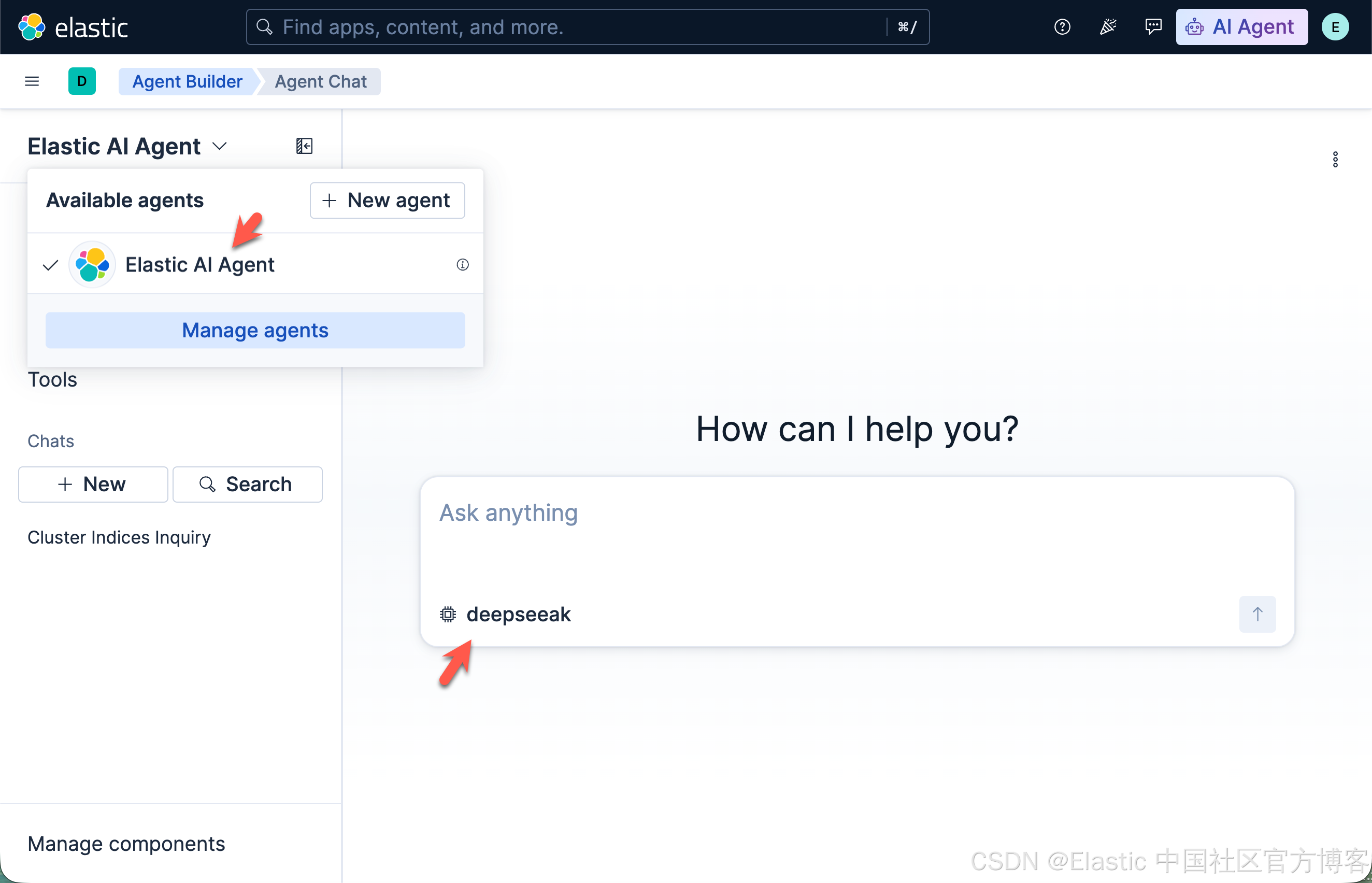Image resolution: width=1372 pixels, height=883 pixels.
Task: Select the deepseeak model connector
Action: tap(505, 614)
